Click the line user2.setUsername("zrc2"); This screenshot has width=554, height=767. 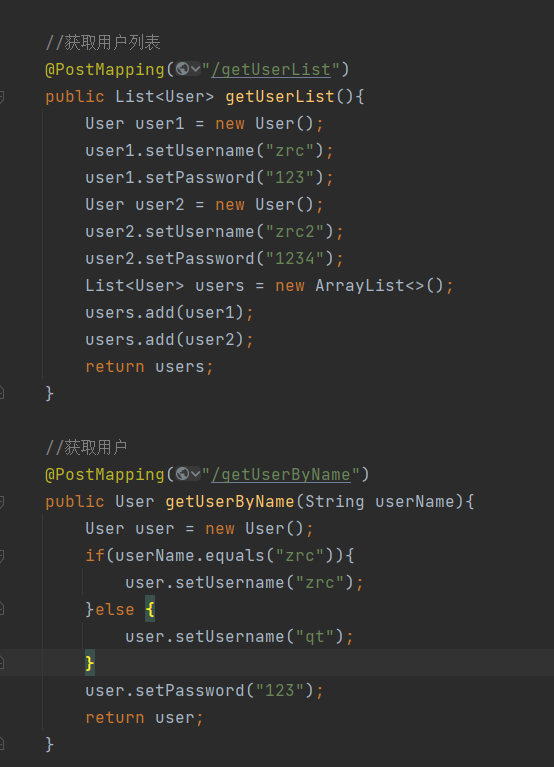[x=214, y=231]
